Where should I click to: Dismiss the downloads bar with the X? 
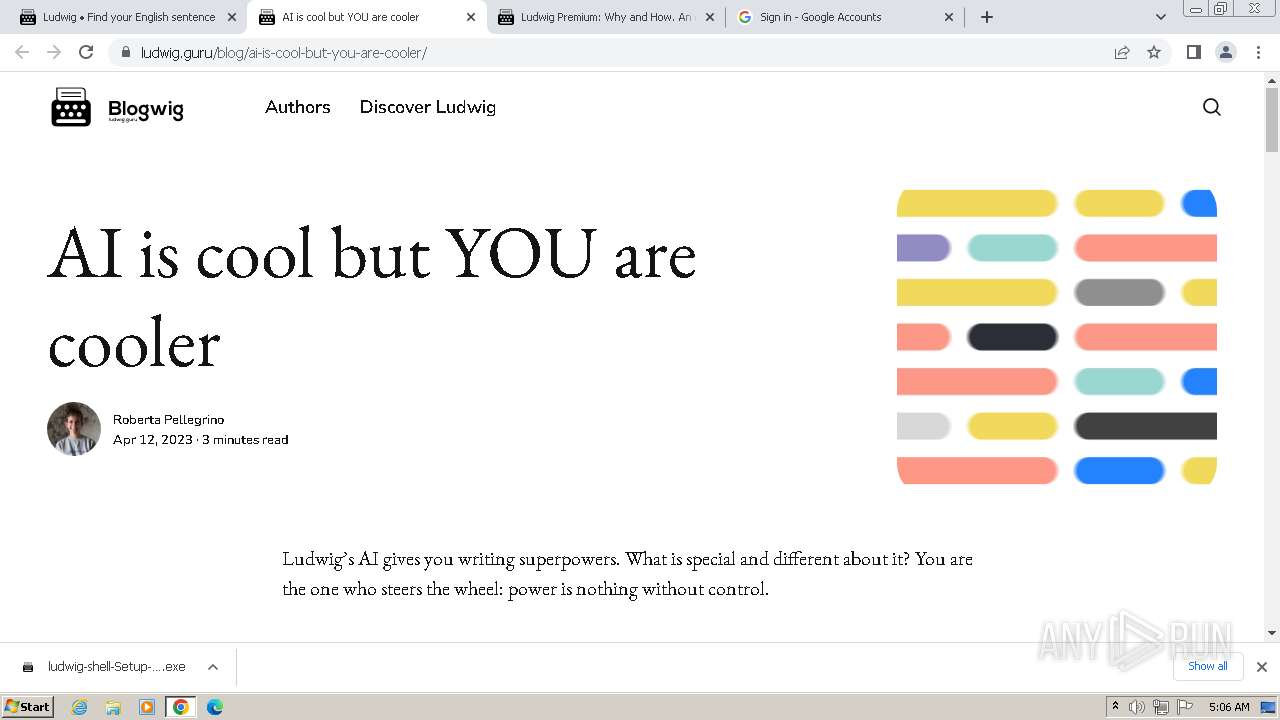[1262, 667]
